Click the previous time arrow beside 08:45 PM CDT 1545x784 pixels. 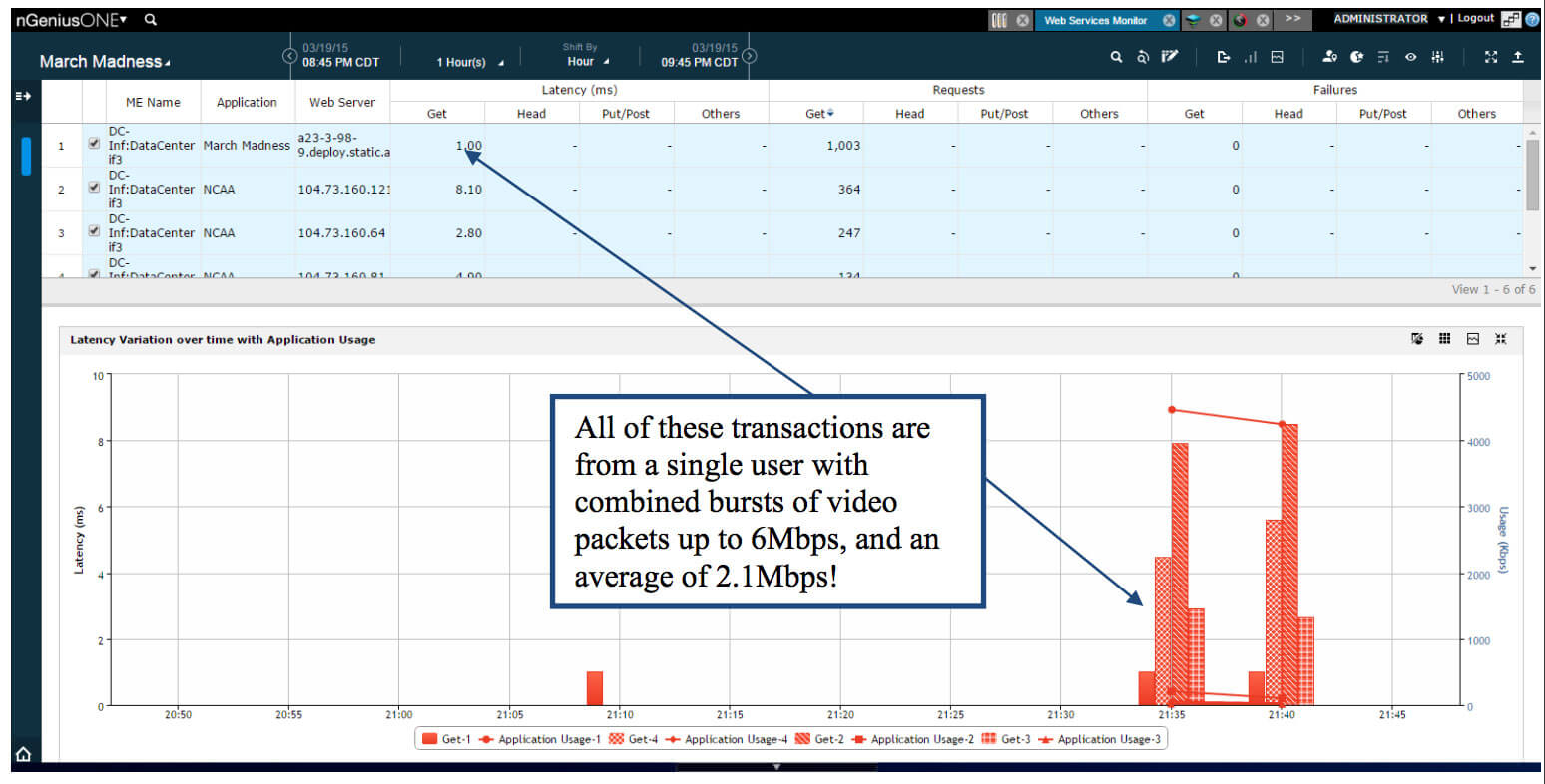pyautogui.click(x=290, y=56)
